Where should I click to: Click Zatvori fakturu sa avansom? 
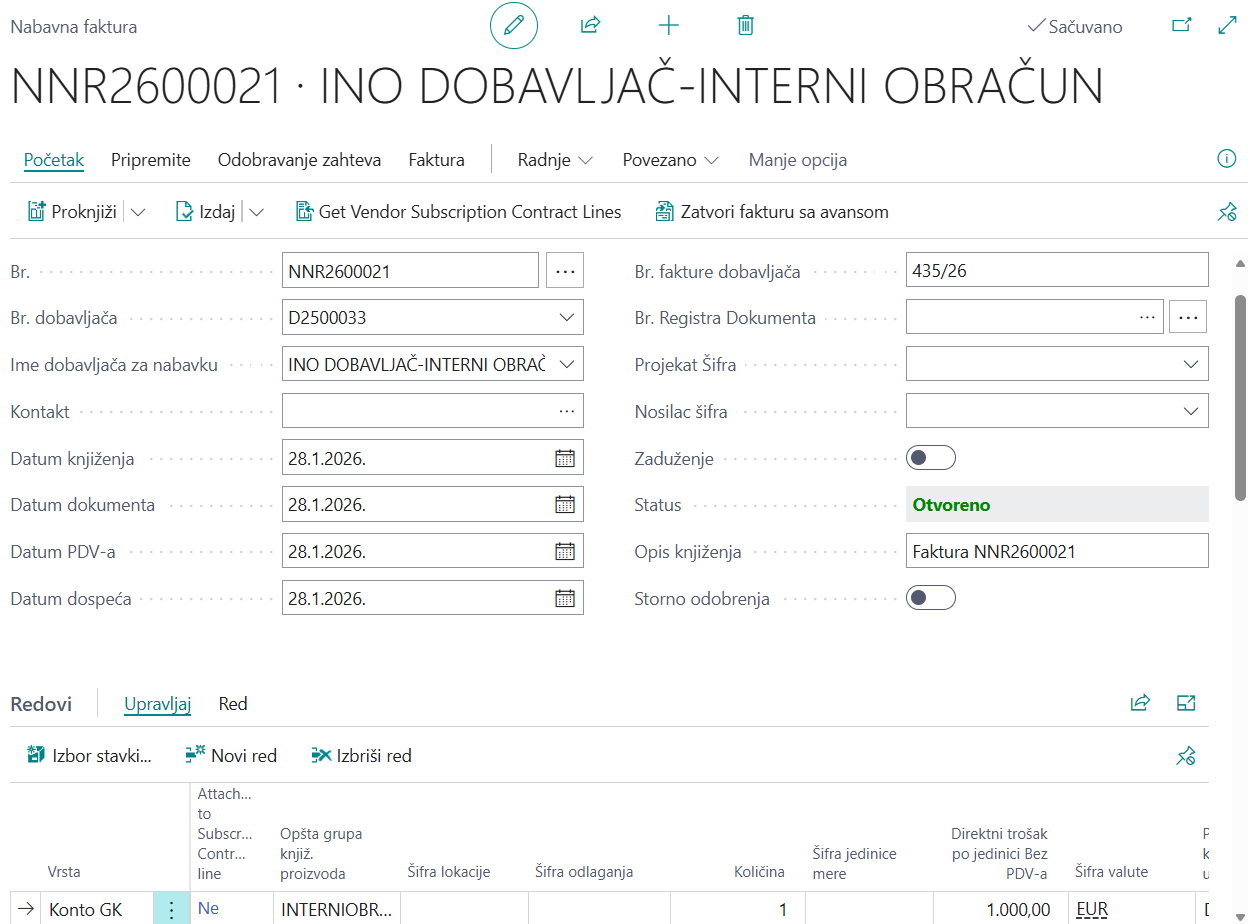(771, 212)
